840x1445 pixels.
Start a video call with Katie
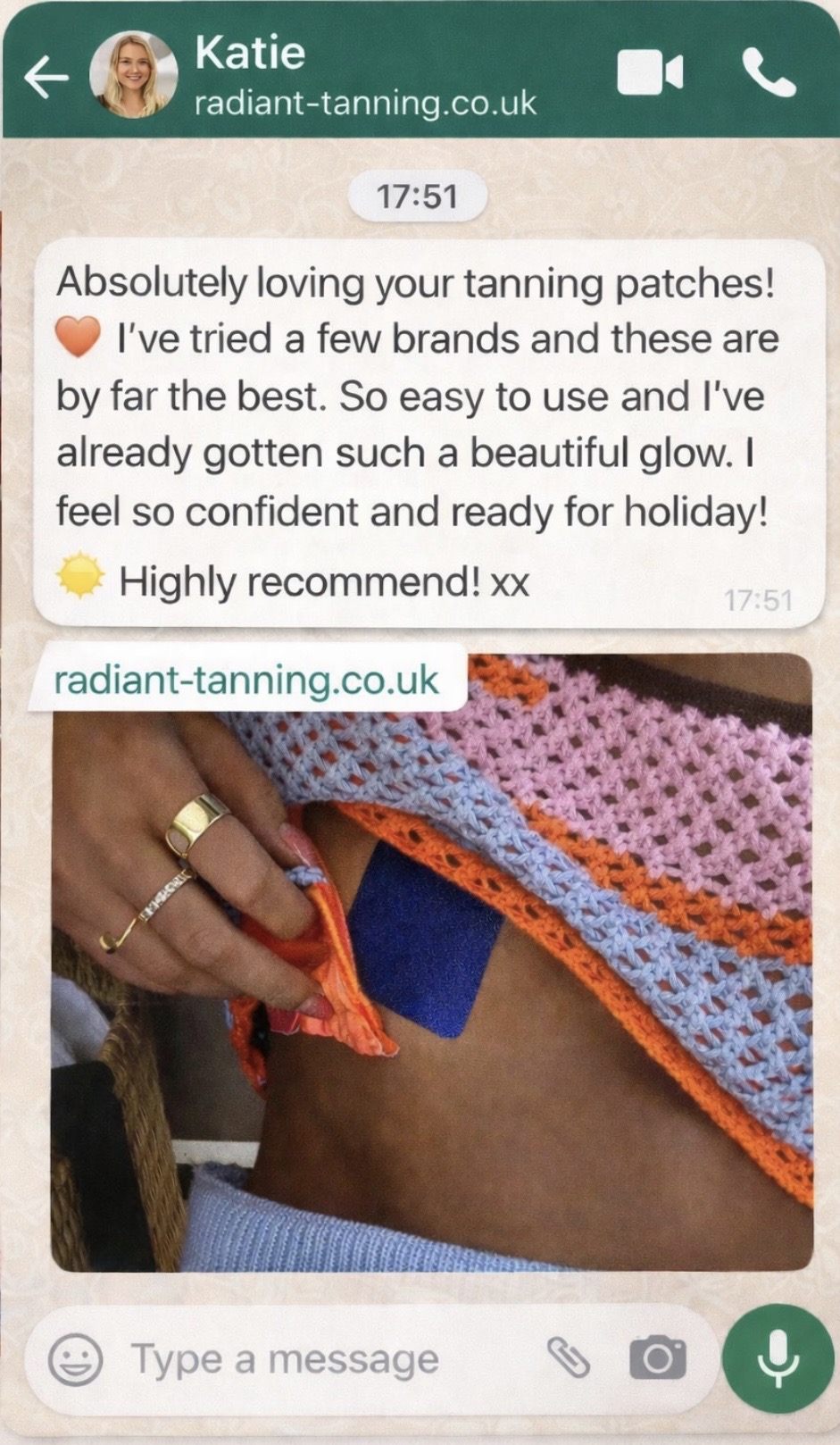(650, 73)
